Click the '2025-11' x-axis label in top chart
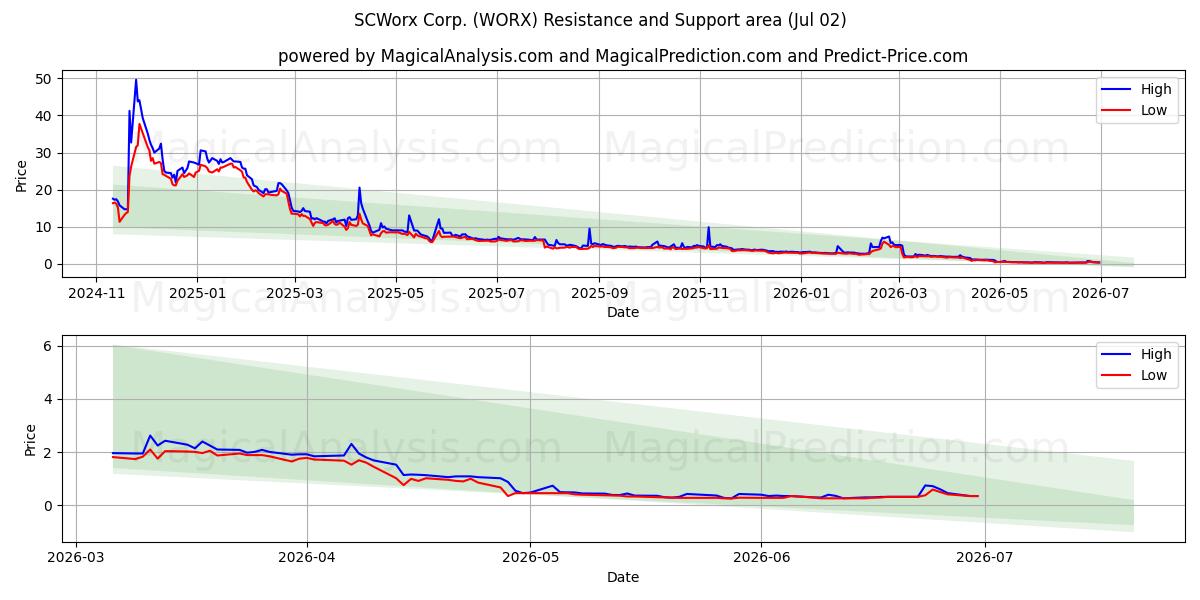The image size is (1200, 600). (699, 293)
